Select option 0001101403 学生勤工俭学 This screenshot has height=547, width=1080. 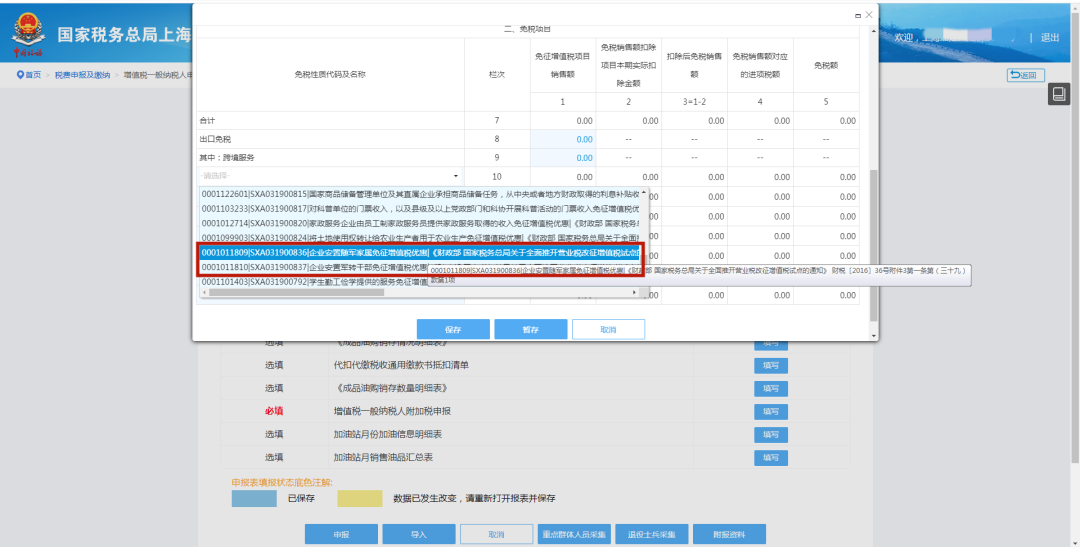click(x=420, y=281)
